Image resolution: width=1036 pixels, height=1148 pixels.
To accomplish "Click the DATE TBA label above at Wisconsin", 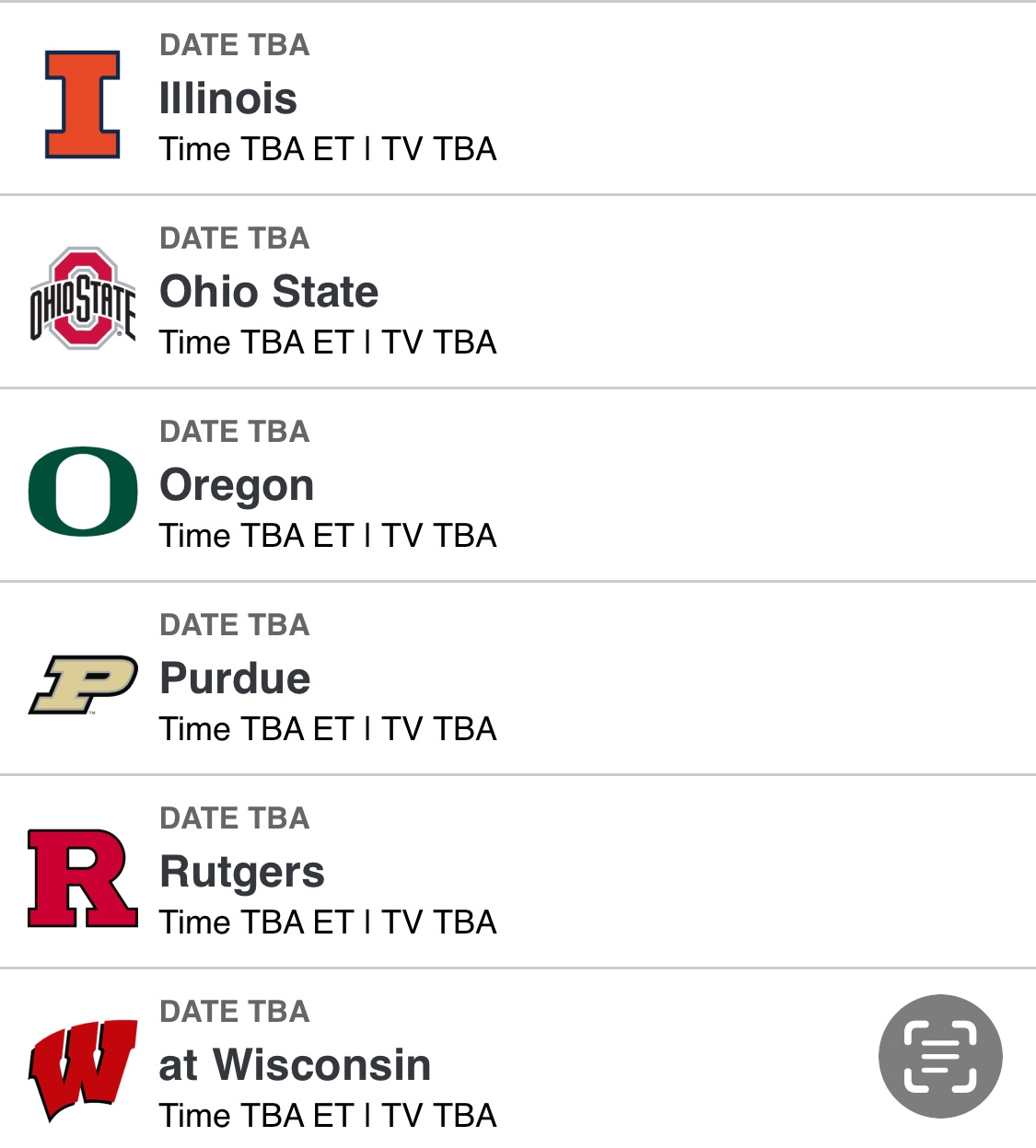I will coord(235,1012).
